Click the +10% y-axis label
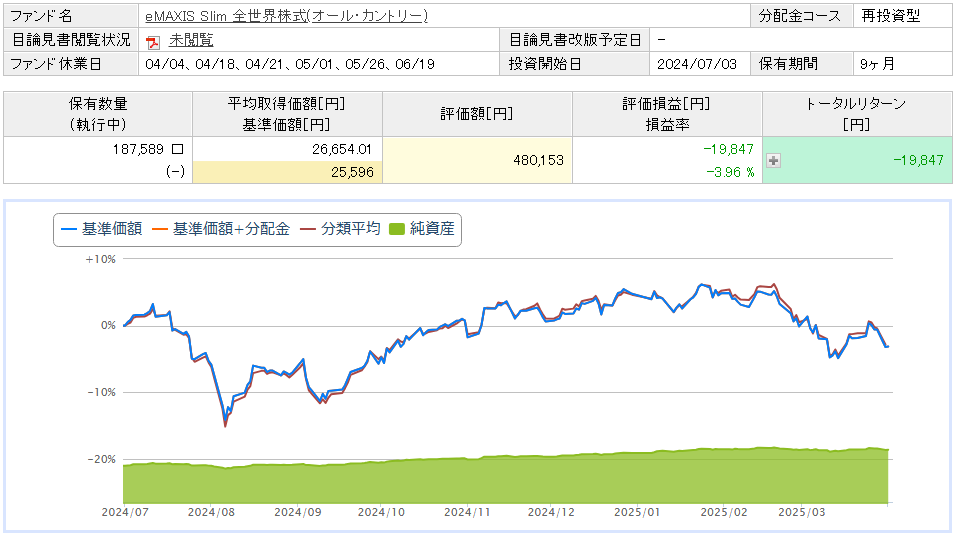 coord(100,259)
